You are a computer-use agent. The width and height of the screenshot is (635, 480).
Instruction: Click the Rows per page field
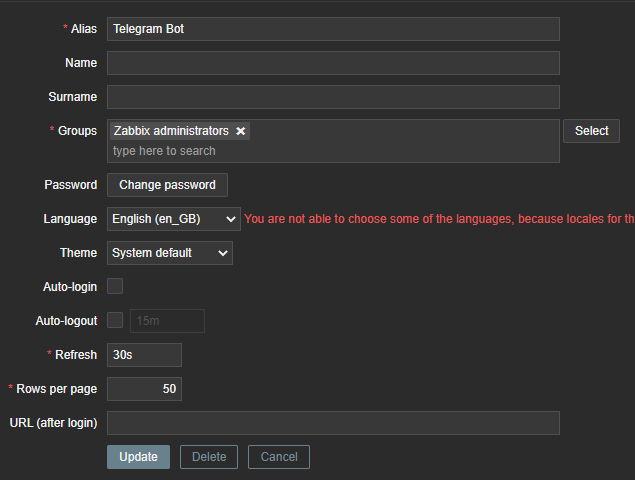(144, 389)
